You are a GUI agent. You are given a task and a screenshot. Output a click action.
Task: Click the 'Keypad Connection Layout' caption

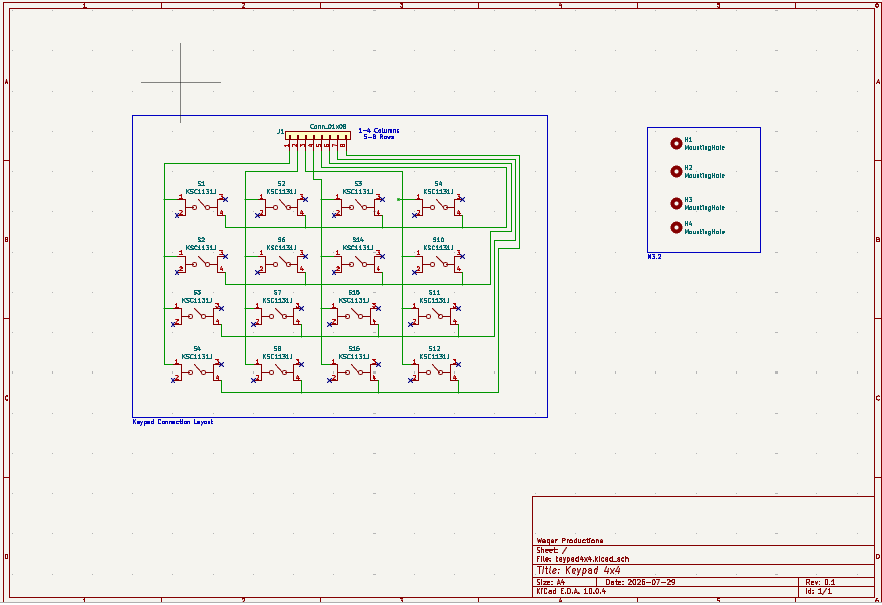[x=173, y=422]
